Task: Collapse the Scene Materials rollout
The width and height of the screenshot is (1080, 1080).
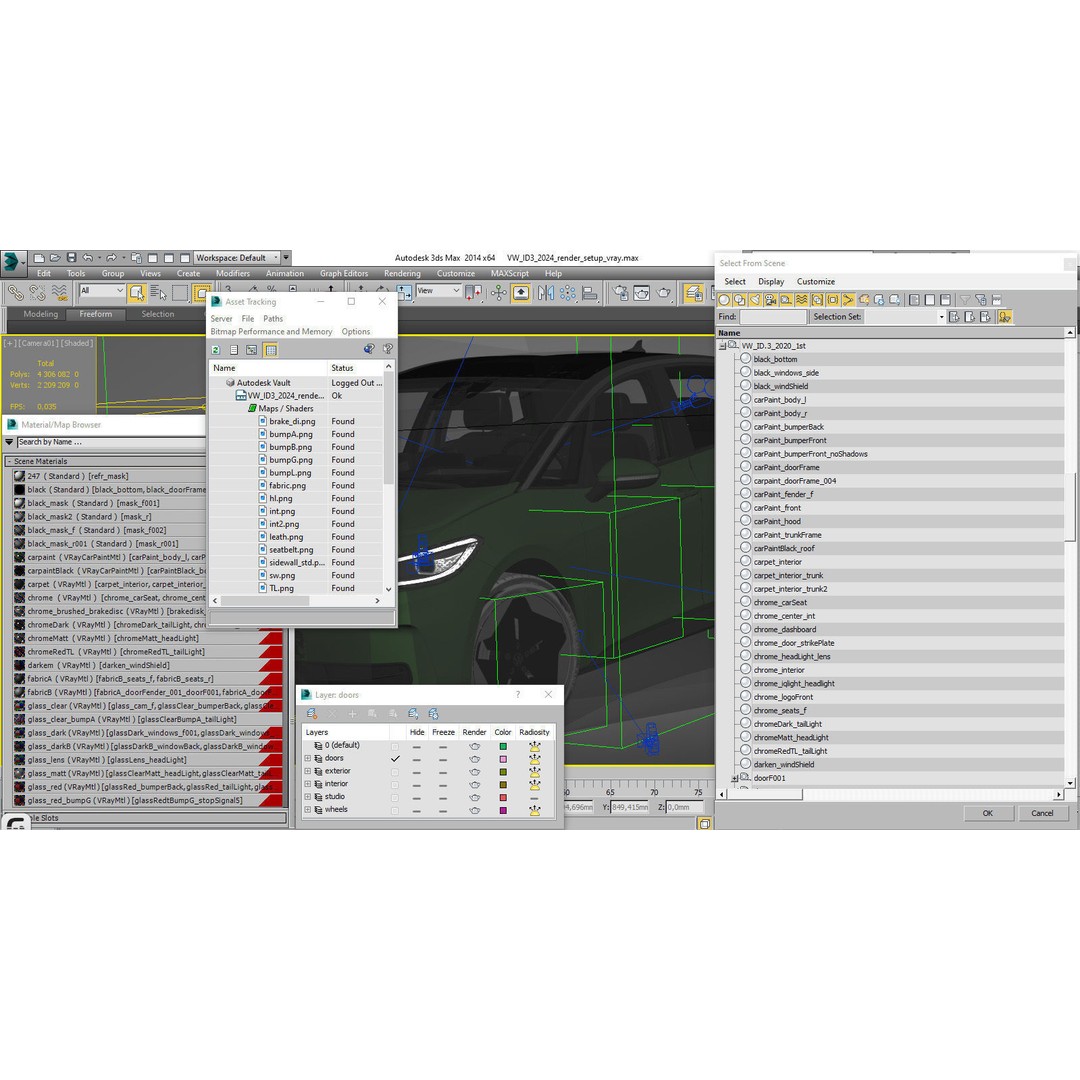Action: point(9,461)
